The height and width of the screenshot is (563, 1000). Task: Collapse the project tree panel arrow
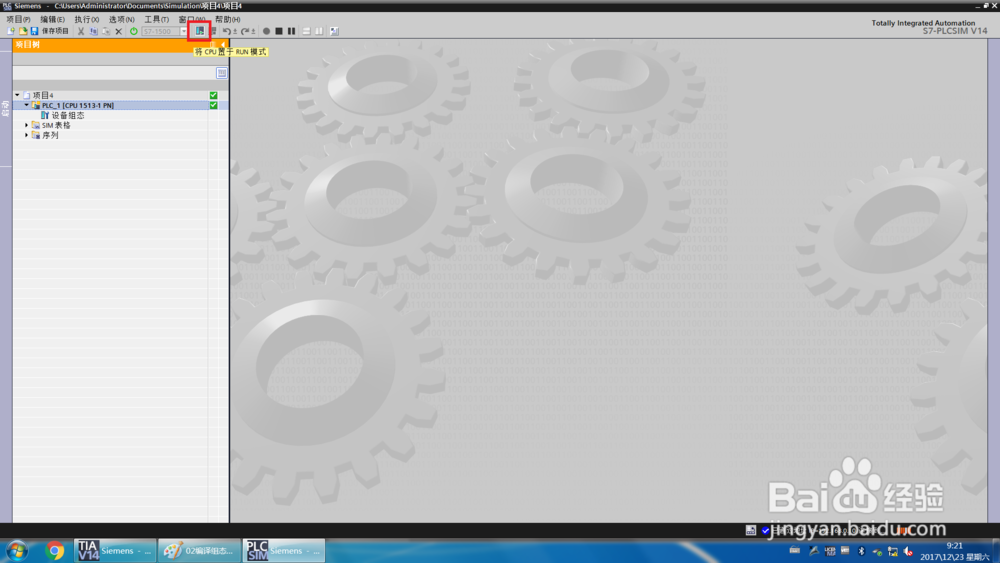tap(223, 45)
